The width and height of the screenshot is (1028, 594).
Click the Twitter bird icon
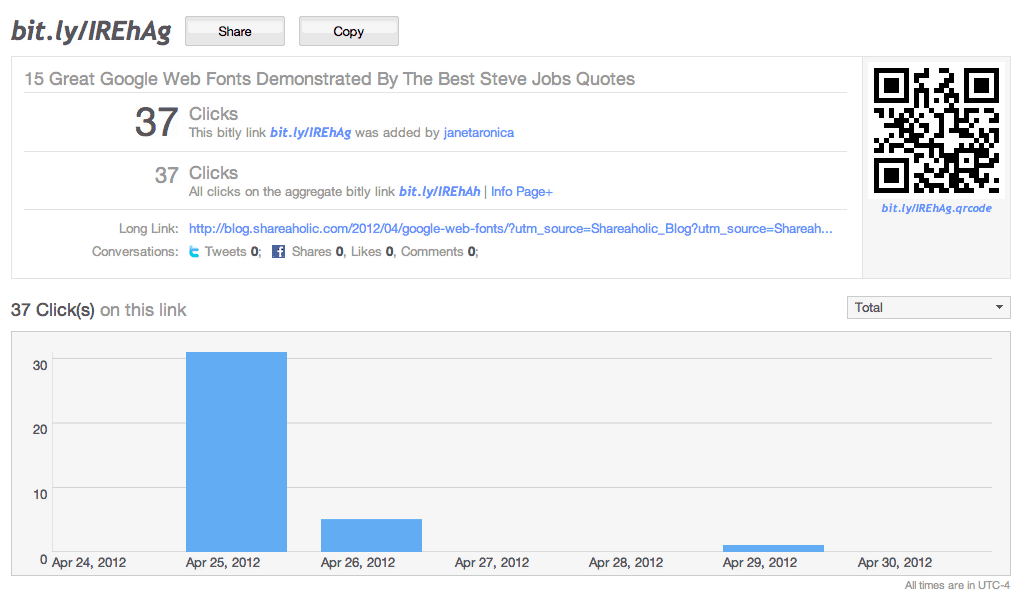point(194,252)
